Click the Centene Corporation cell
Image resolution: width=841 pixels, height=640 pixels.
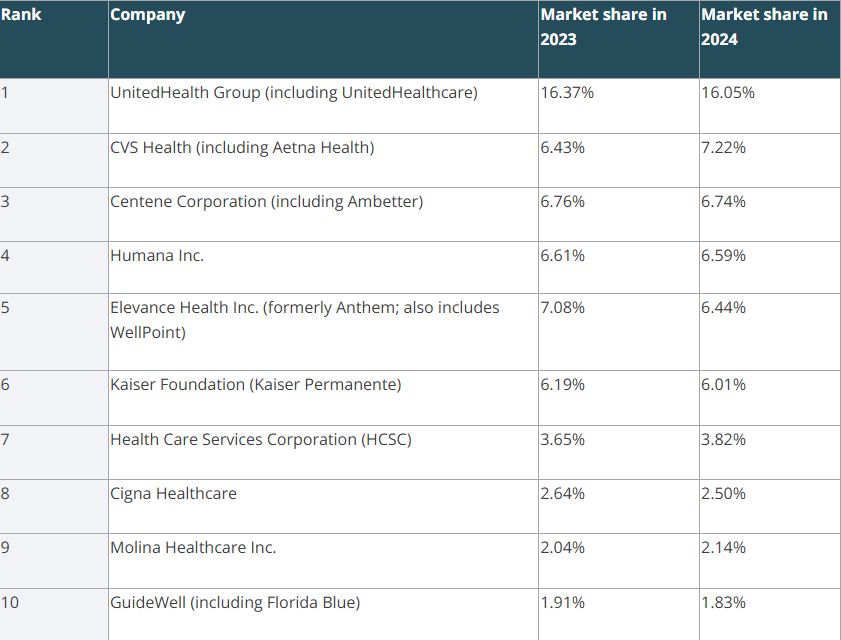click(266, 202)
